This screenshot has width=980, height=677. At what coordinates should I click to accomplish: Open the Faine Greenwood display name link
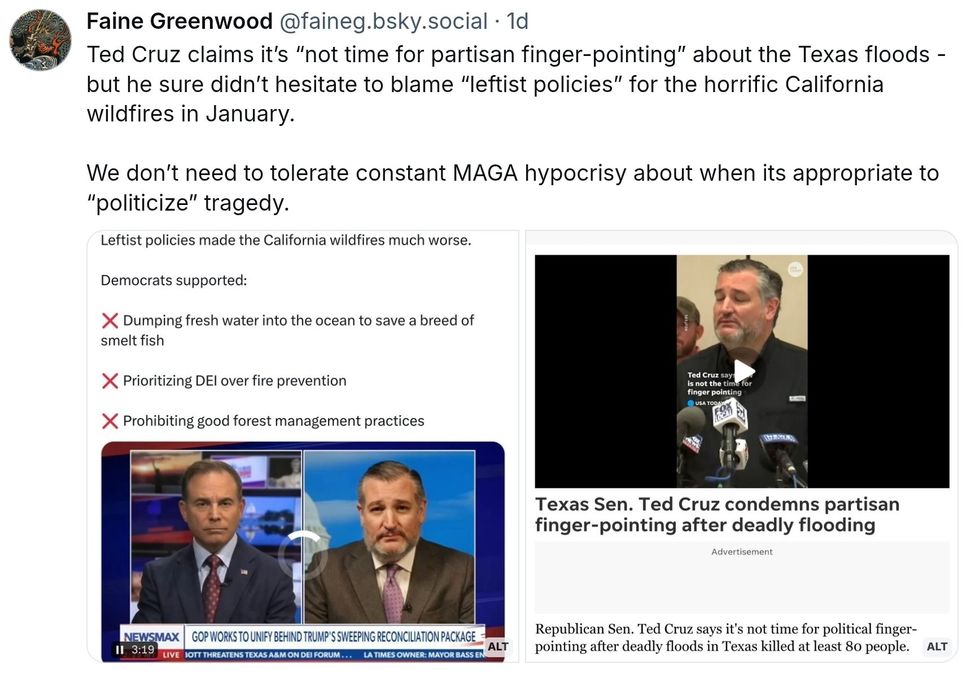click(179, 21)
